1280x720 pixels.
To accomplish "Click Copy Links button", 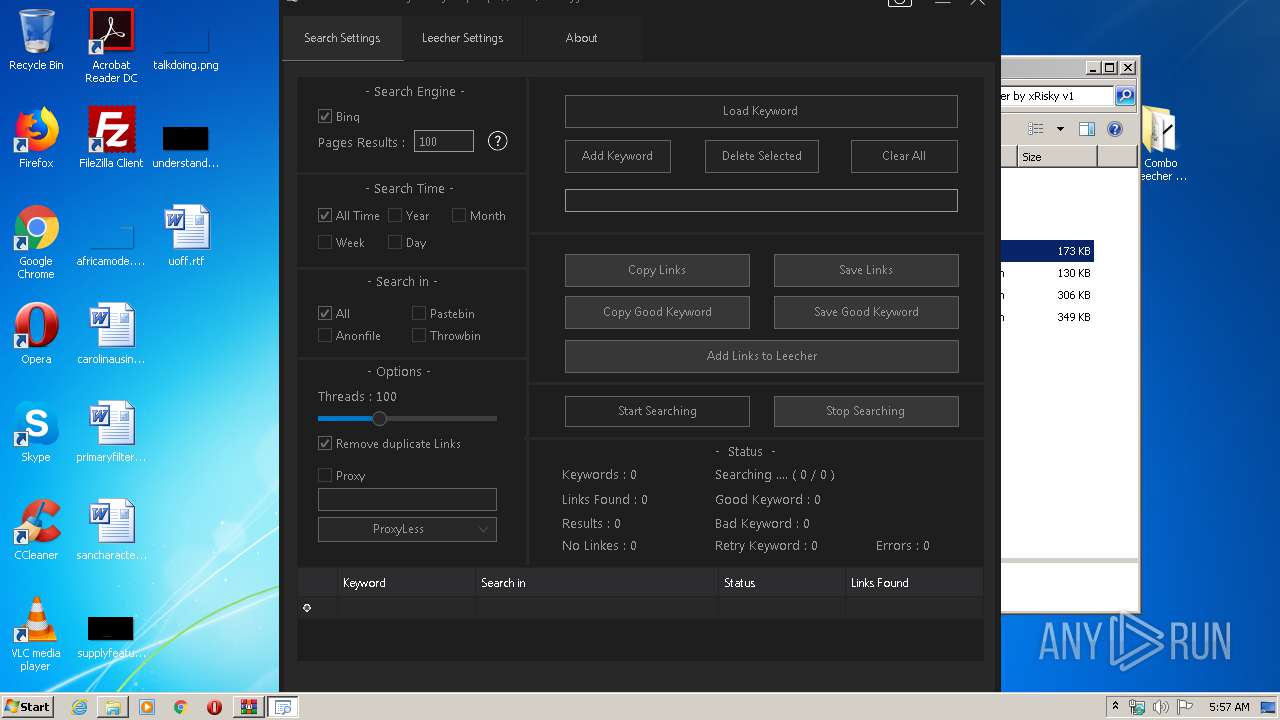I will [657, 270].
